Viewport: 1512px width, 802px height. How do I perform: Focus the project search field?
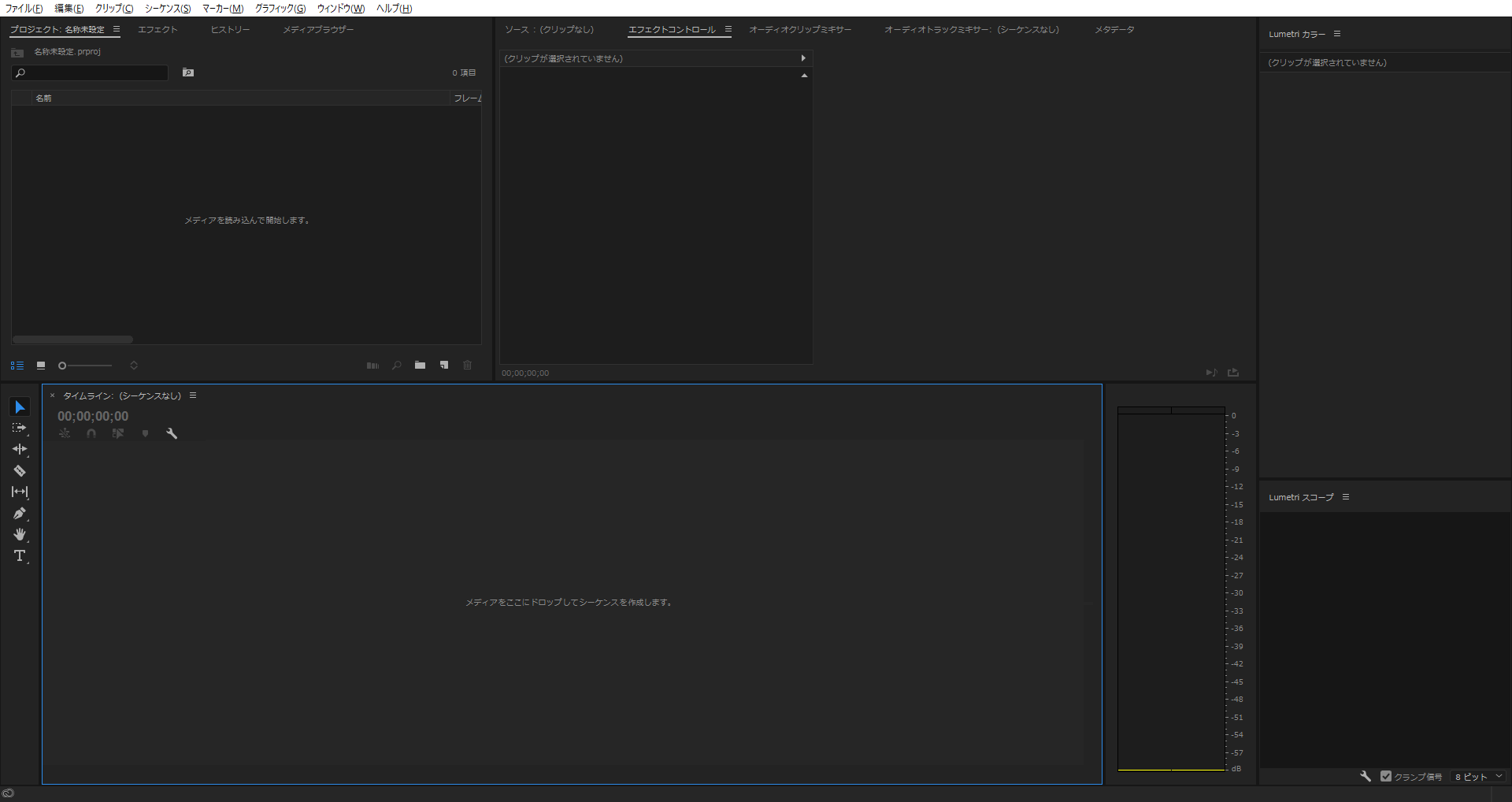[x=90, y=72]
